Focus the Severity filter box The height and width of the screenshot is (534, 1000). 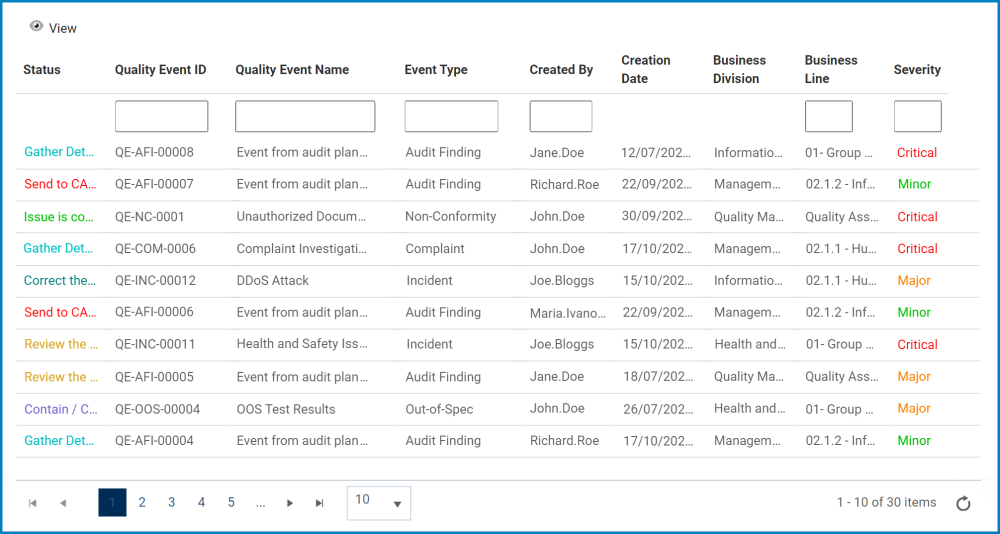coord(917,116)
